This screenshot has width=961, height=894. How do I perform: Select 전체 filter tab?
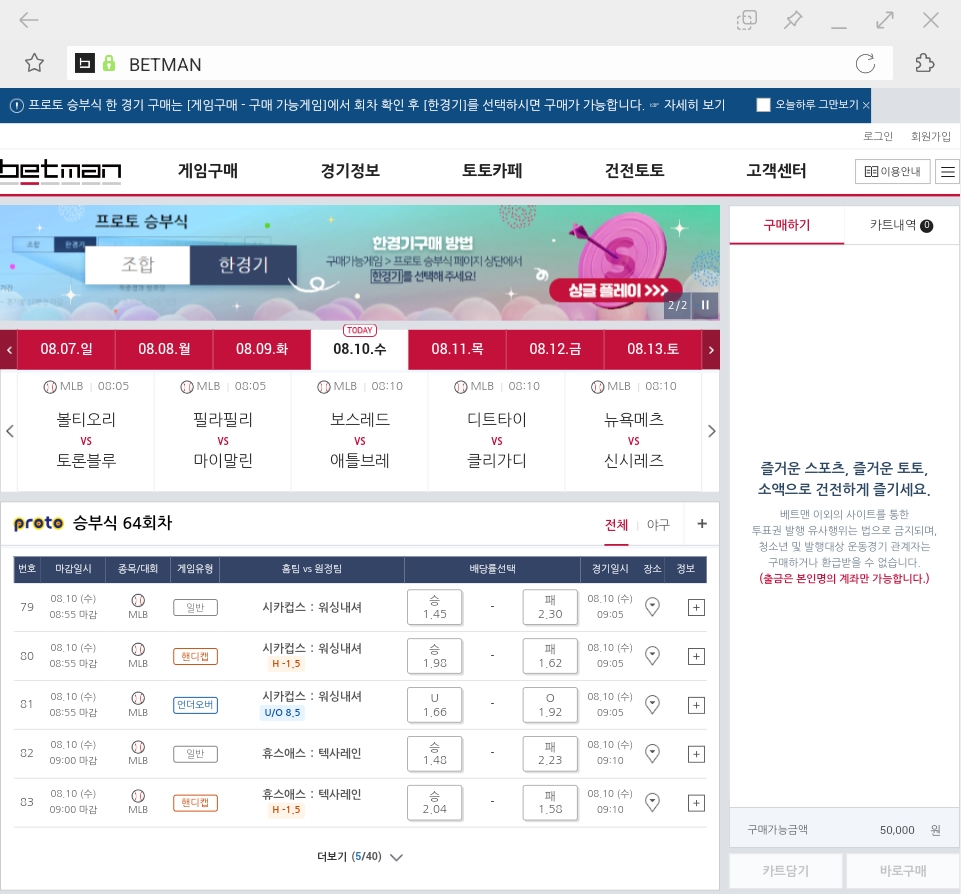coord(617,525)
